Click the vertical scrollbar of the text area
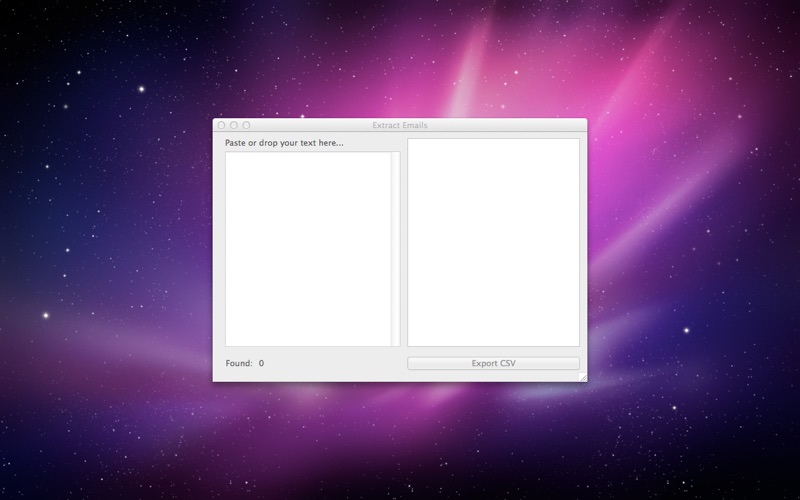This screenshot has width=800, height=500. pyautogui.click(x=395, y=249)
